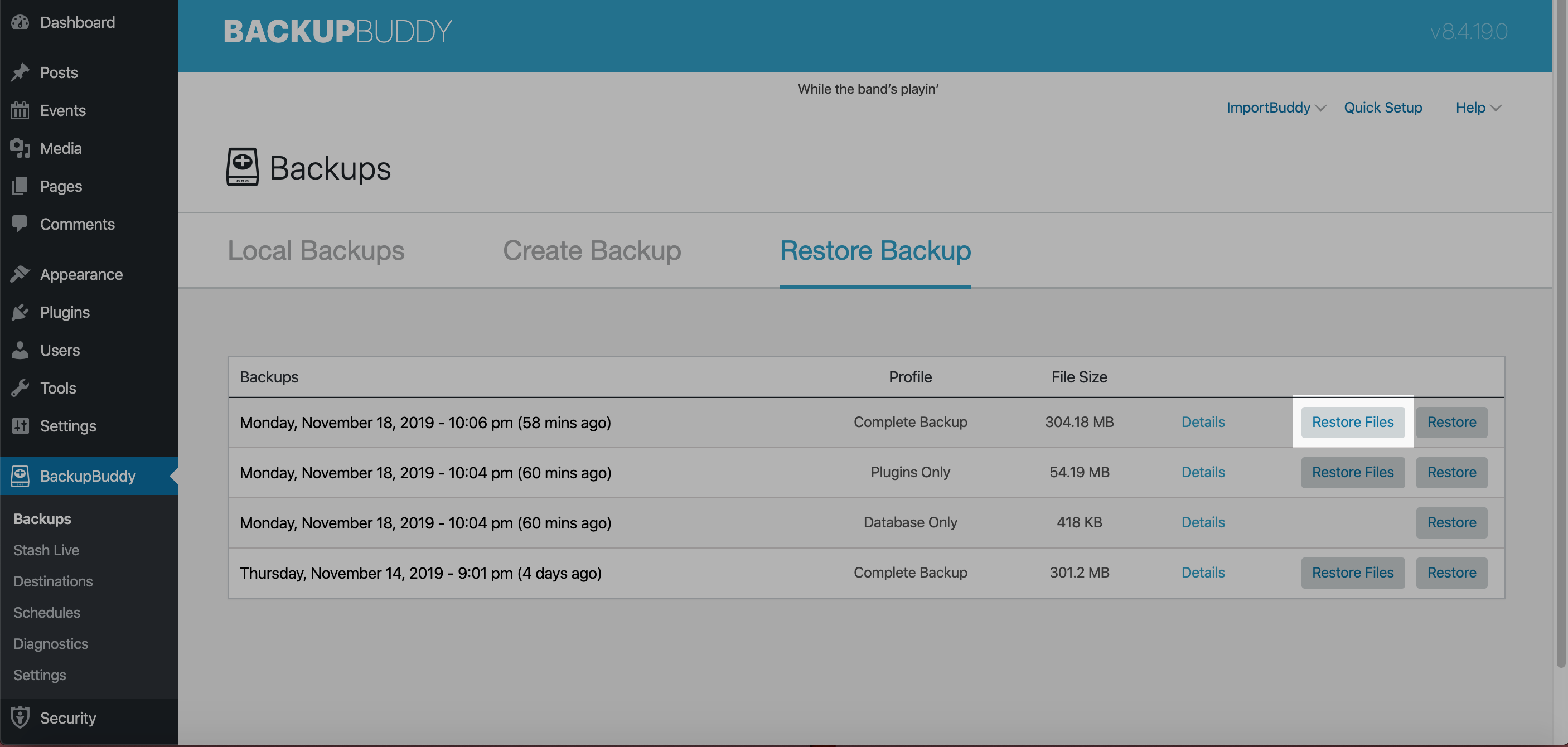Click the Appearance paintbrush icon
This screenshot has height=747, width=1568.
[20, 274]
